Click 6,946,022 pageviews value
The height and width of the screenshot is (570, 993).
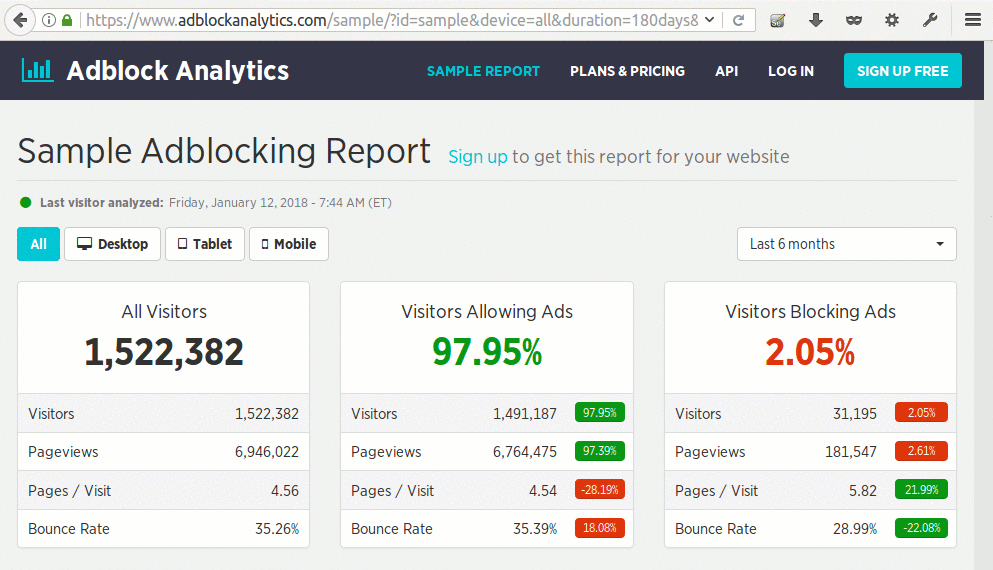267,452
